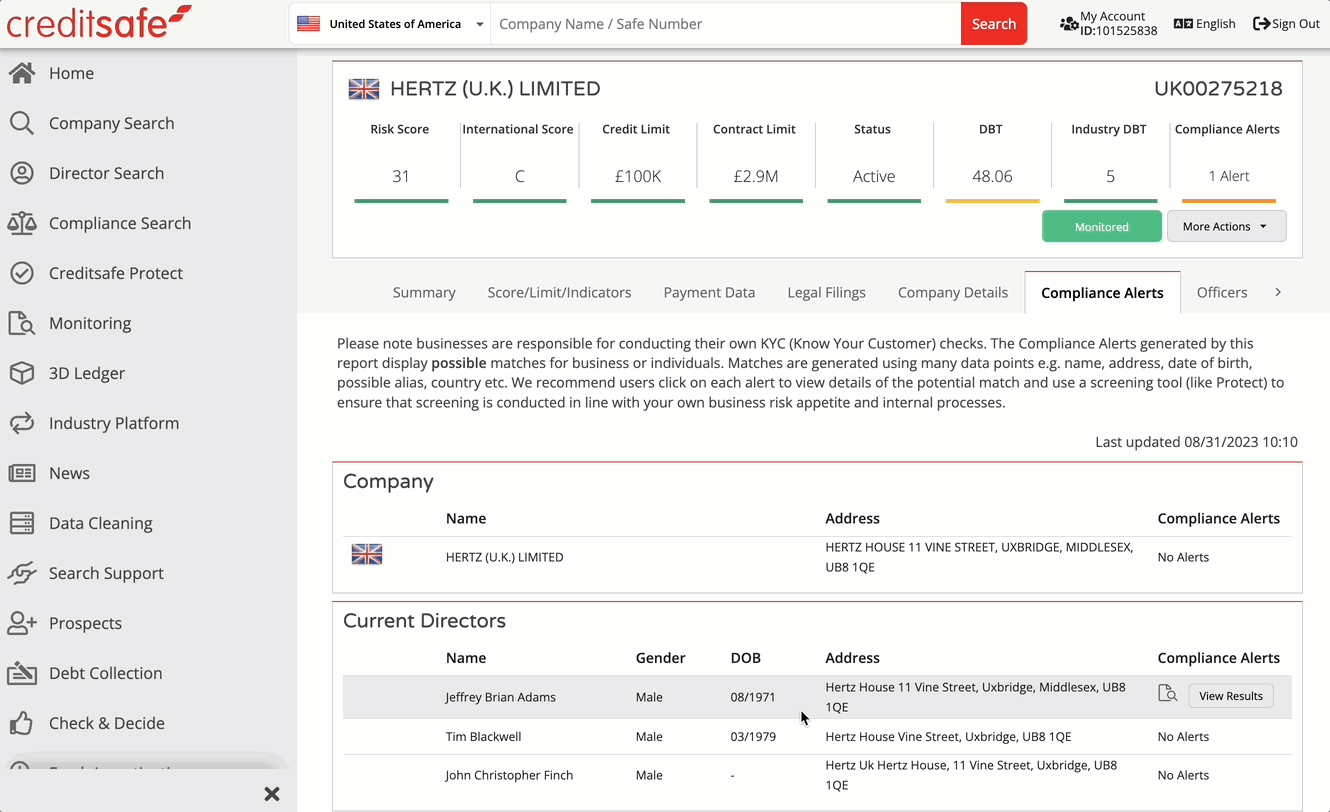Click the Credit Limit value £100K

coord(637,176)
